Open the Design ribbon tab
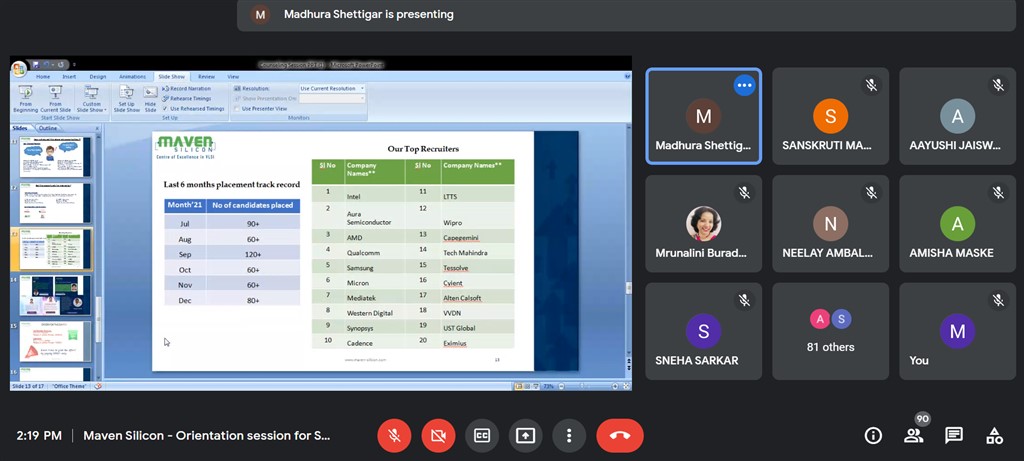This screenshot has width=1024, height=461. [98, 76]
